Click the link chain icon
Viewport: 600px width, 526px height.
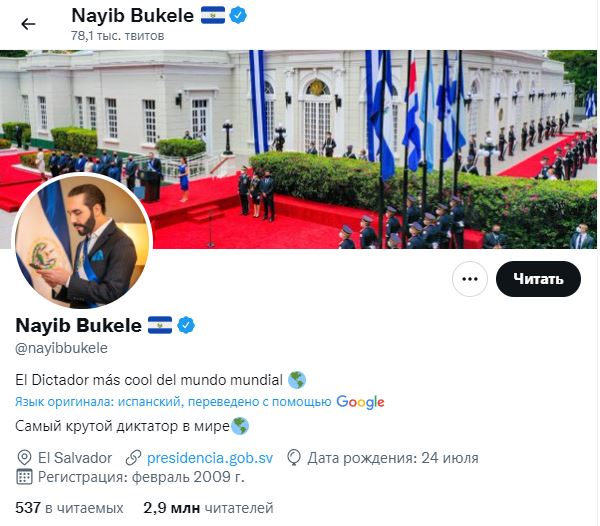tap(134, 458)
